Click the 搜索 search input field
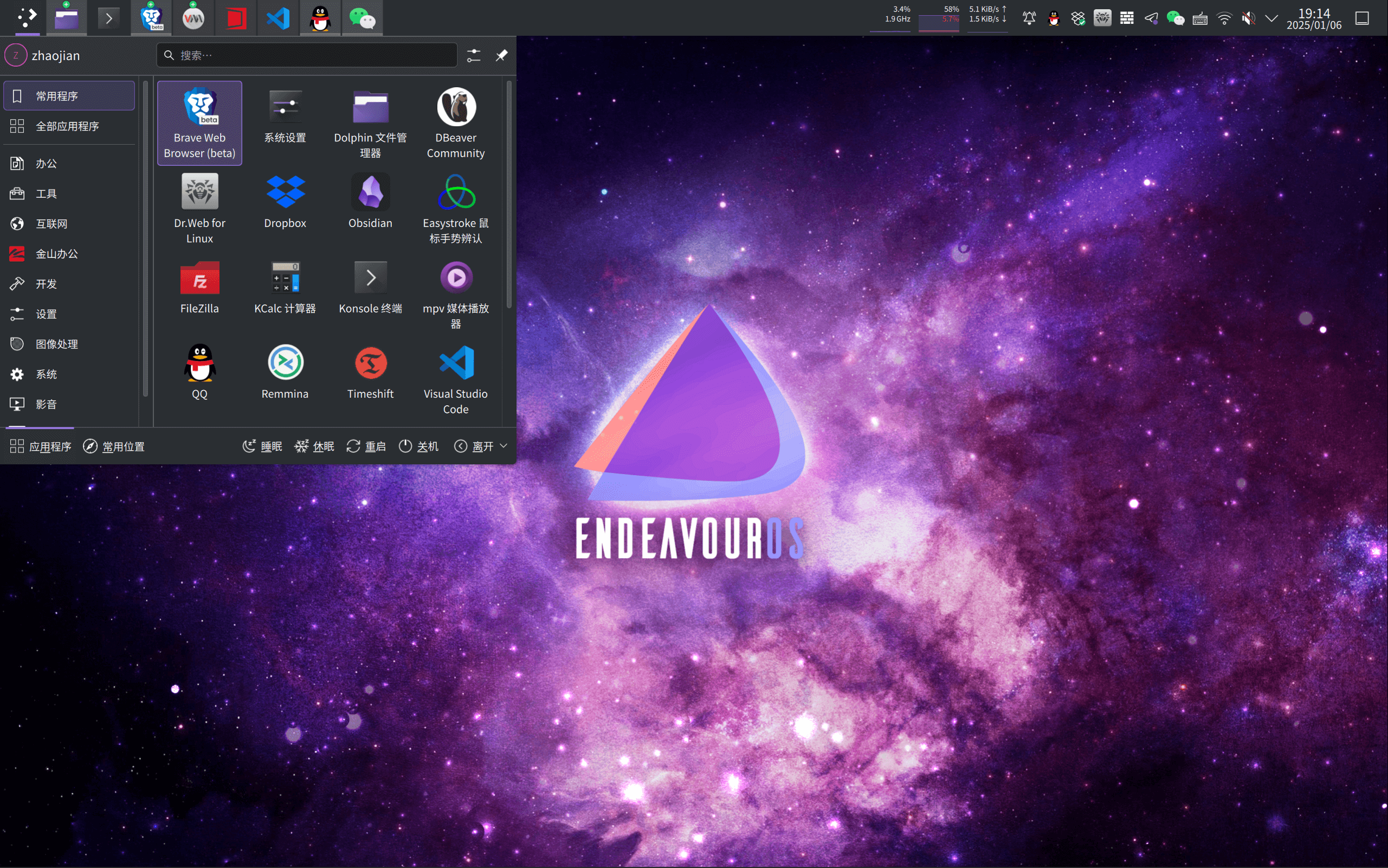Image resolution: width=1388 pixels, height=868 pixels. click(x=306, y=55)
